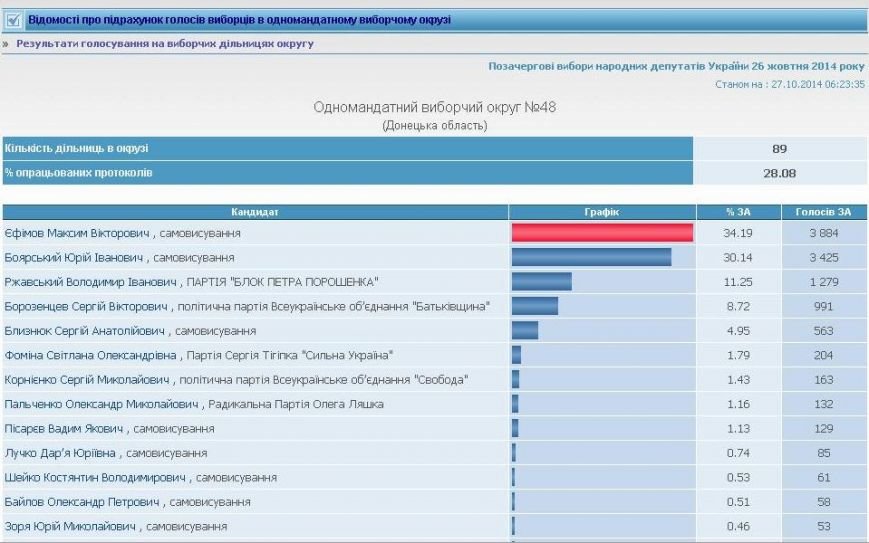Click the percentage value 0.51

coord(738,502)
